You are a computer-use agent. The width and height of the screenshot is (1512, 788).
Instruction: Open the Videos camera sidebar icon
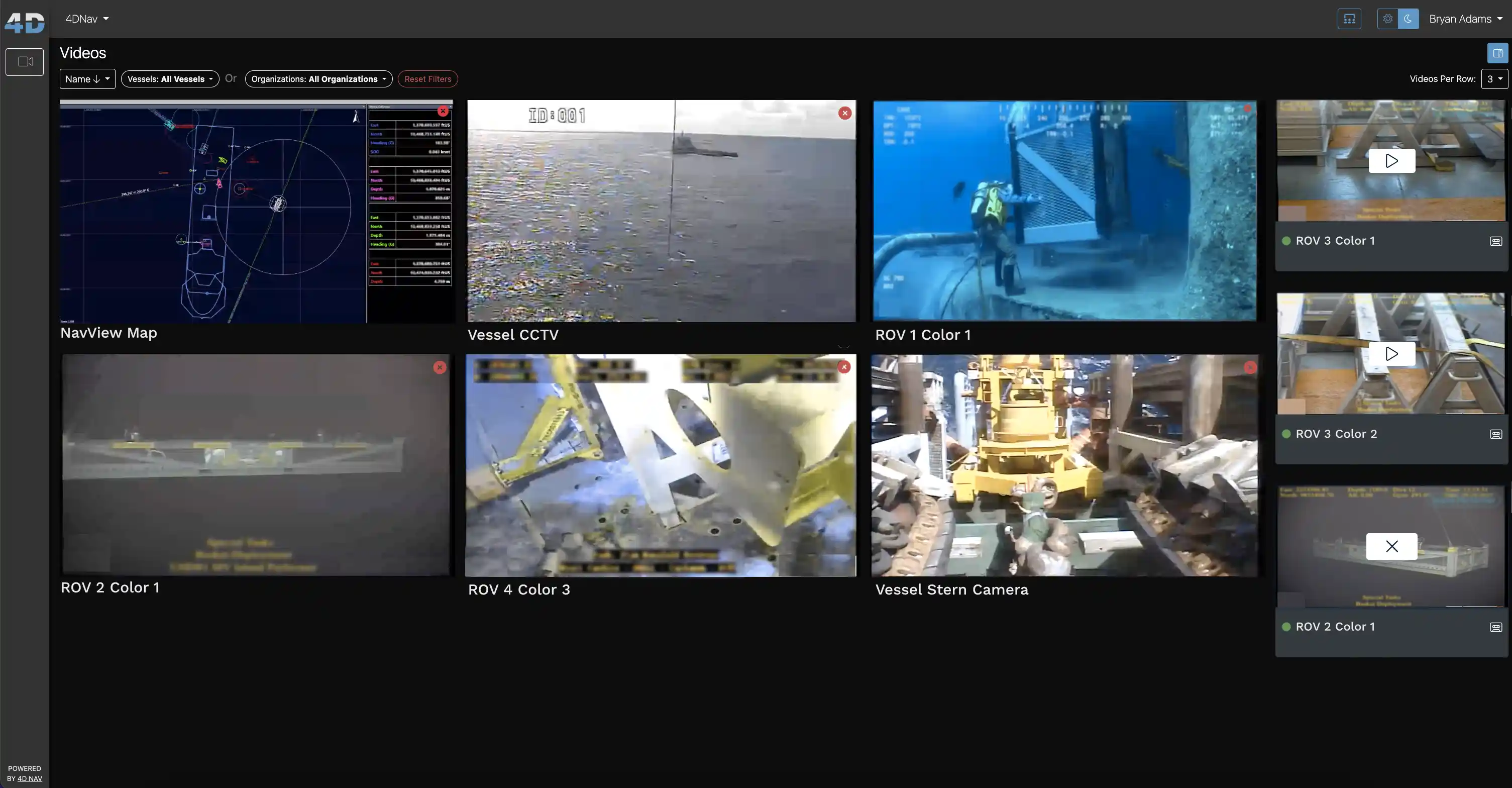pyautogui.click(x=25, y=62)
